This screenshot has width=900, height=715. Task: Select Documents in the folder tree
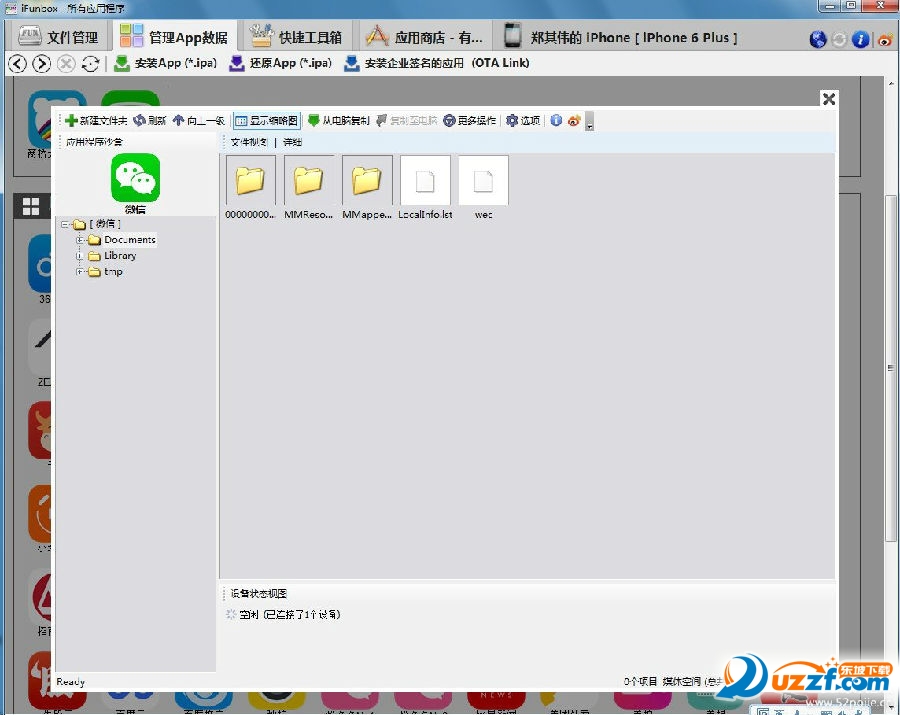point(130,240)
